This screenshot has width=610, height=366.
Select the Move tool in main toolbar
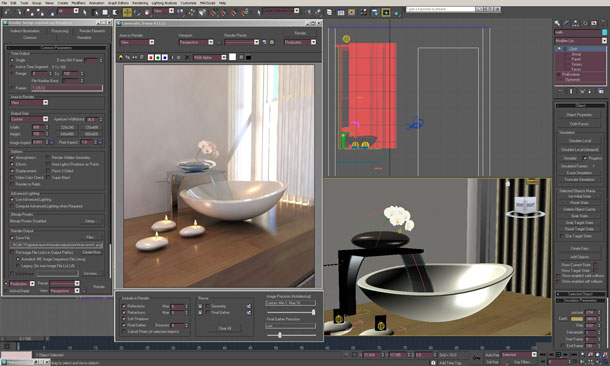pyautogui.click(x=127, y=12)
